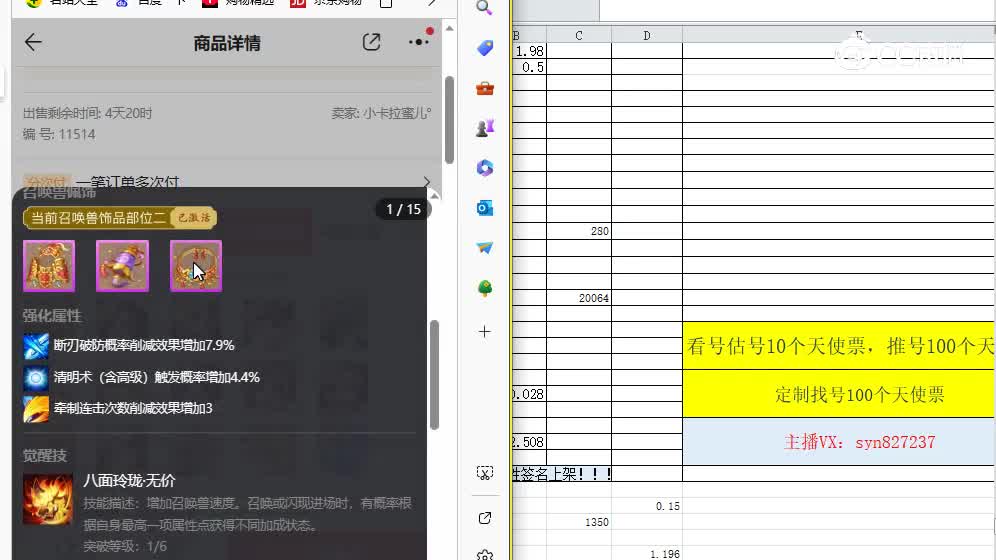This screenshot has width=996, height=560.
Task: Select yellow cell 看号估号10个天使票
Action: click(839, 346)
